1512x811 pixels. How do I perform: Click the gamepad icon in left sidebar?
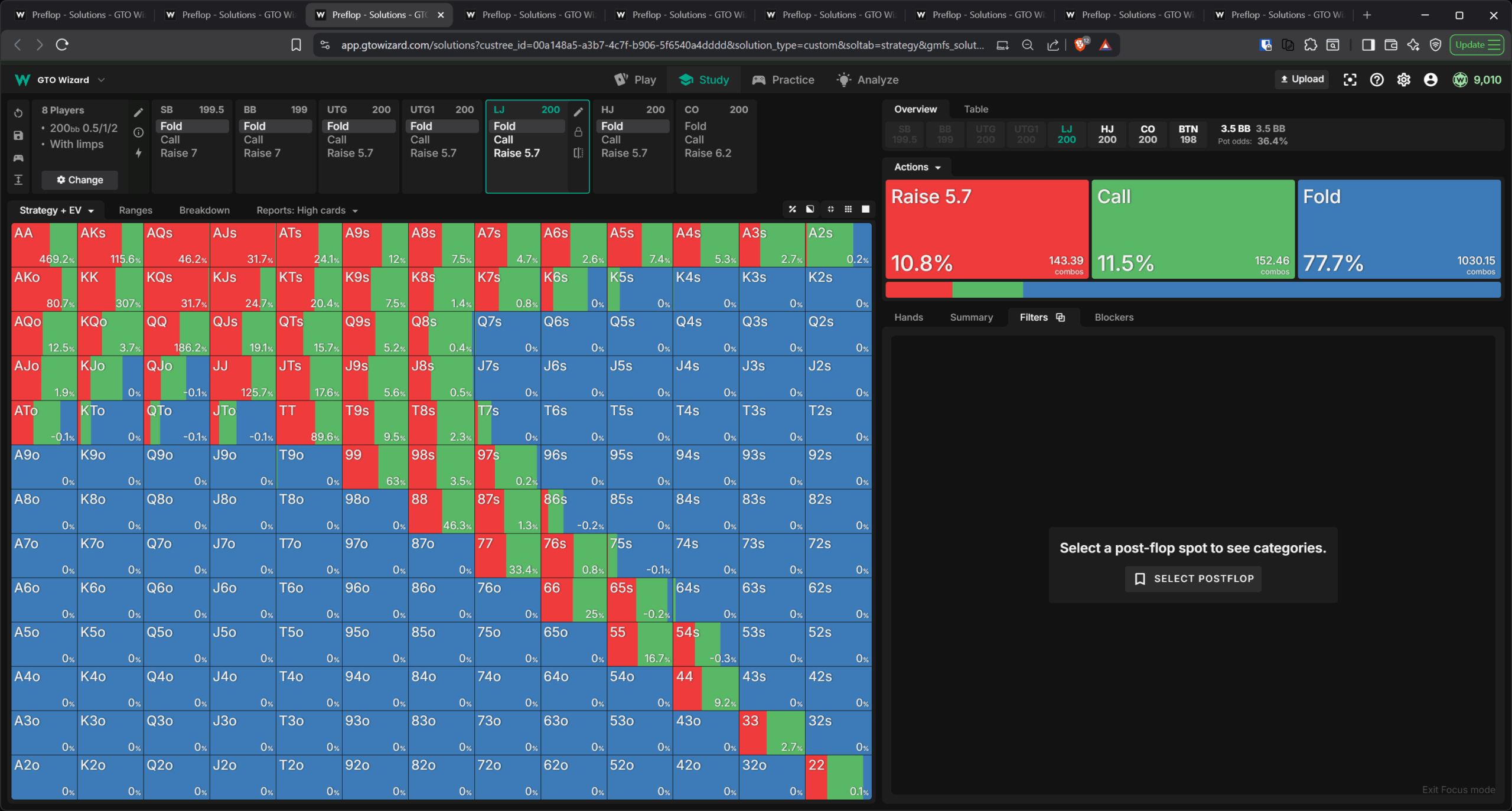click(18, 158)
